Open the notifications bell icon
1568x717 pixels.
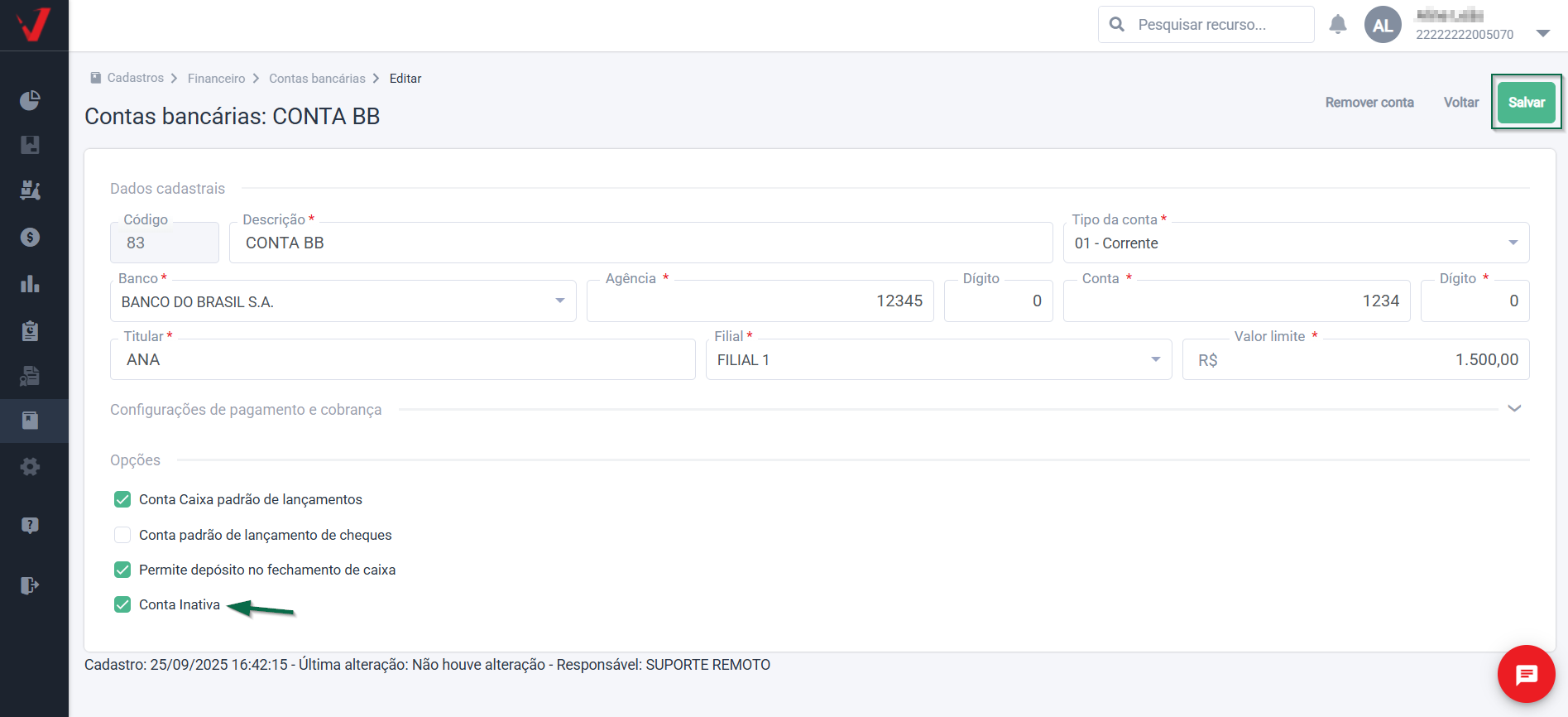click(1338, 25)
